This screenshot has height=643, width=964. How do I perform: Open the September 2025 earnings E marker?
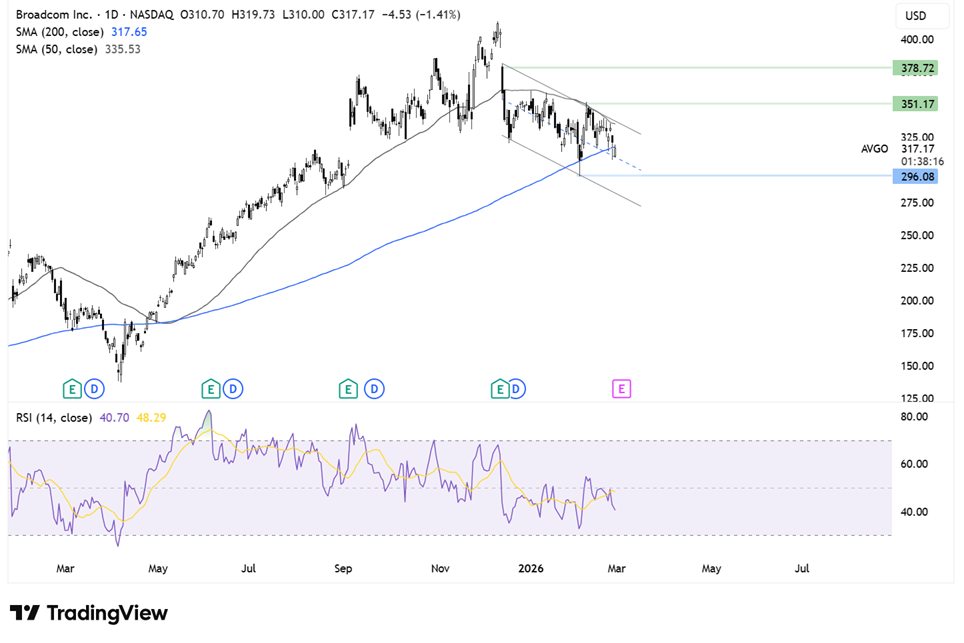coord(349,389)
